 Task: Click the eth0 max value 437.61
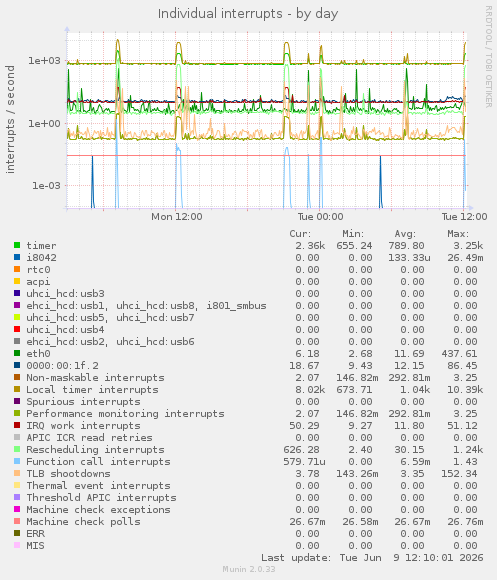coord(459,354)
